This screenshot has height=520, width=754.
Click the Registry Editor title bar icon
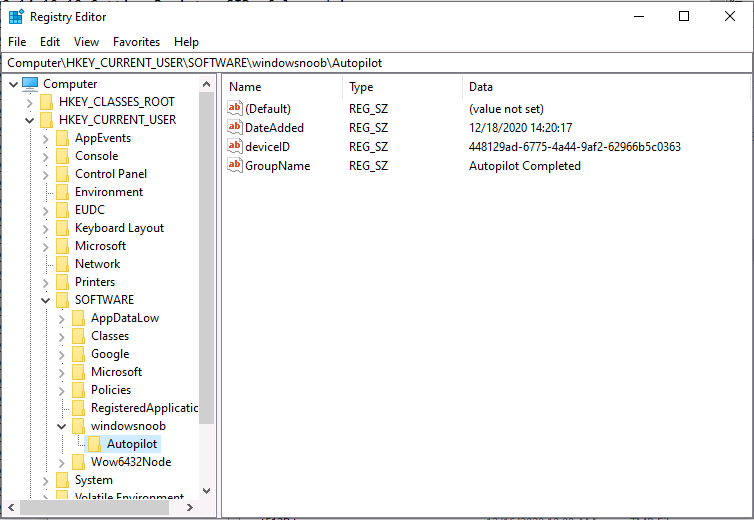click(x=16, y=16)
